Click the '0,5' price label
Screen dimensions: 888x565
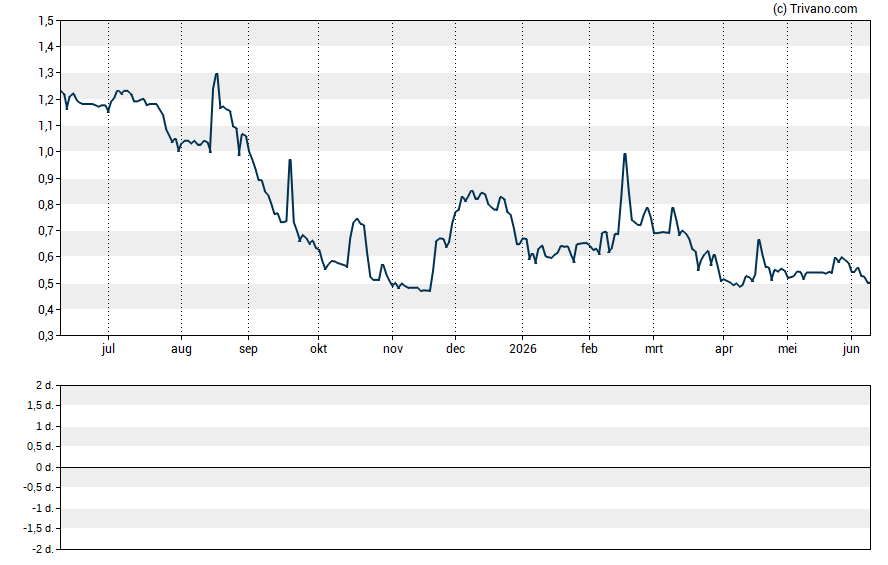(x=46, y=283)
